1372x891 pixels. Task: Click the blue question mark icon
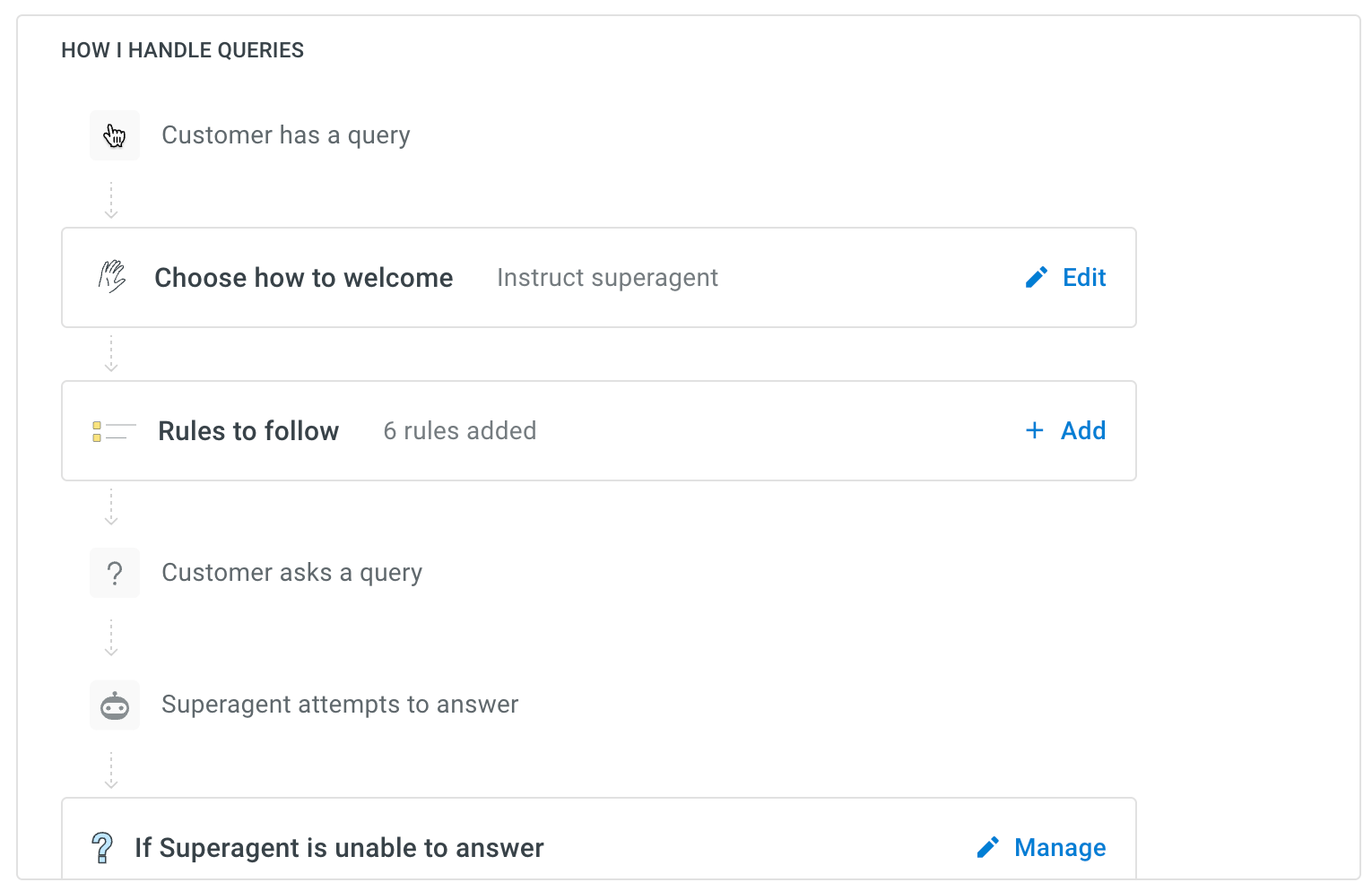103,847
